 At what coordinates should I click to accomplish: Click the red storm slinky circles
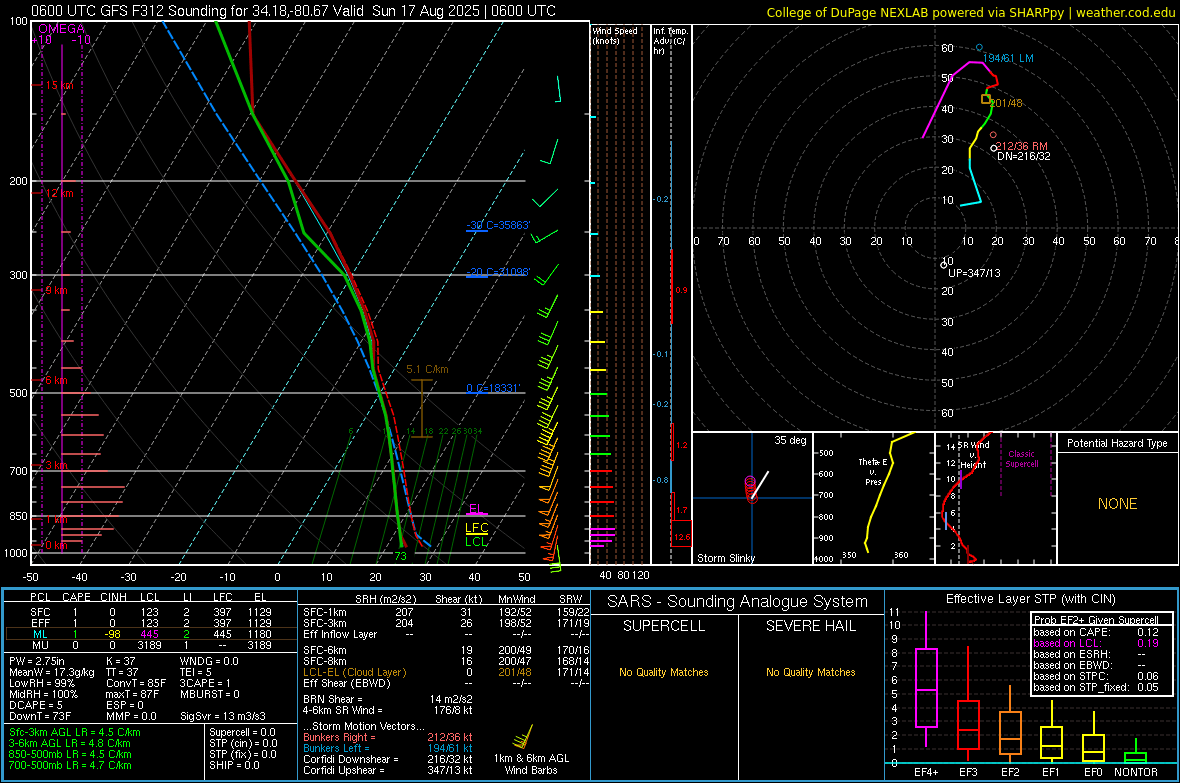pos(750,488)
